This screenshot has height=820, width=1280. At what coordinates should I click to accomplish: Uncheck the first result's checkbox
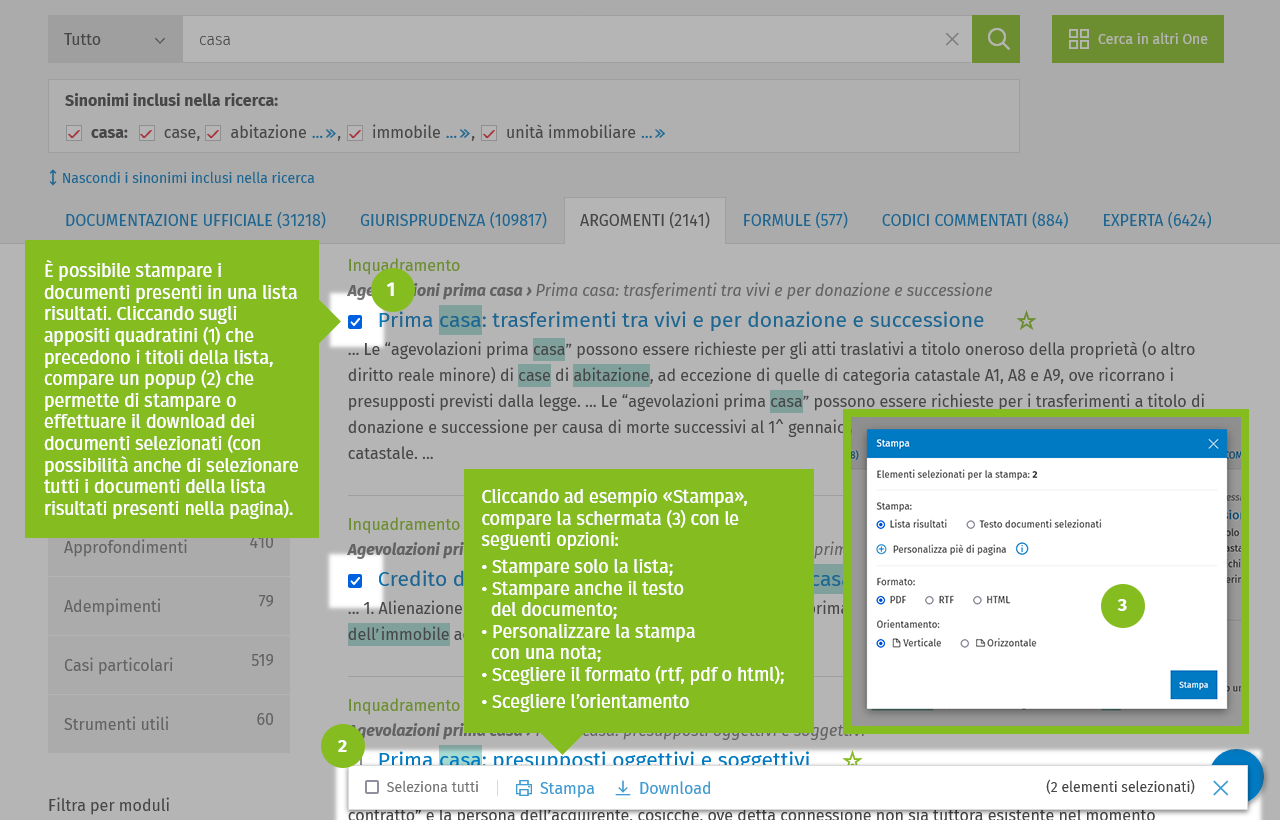pos(355,321)
